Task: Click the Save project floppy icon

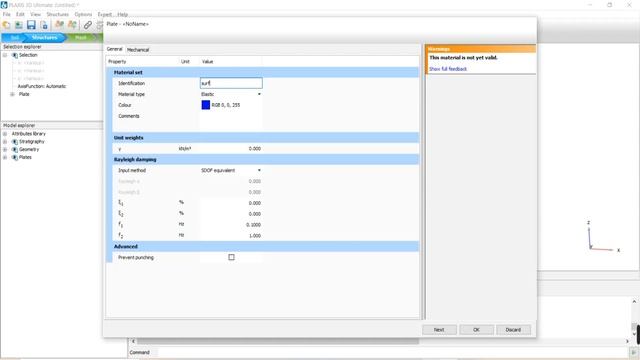Action: point(31,25)
